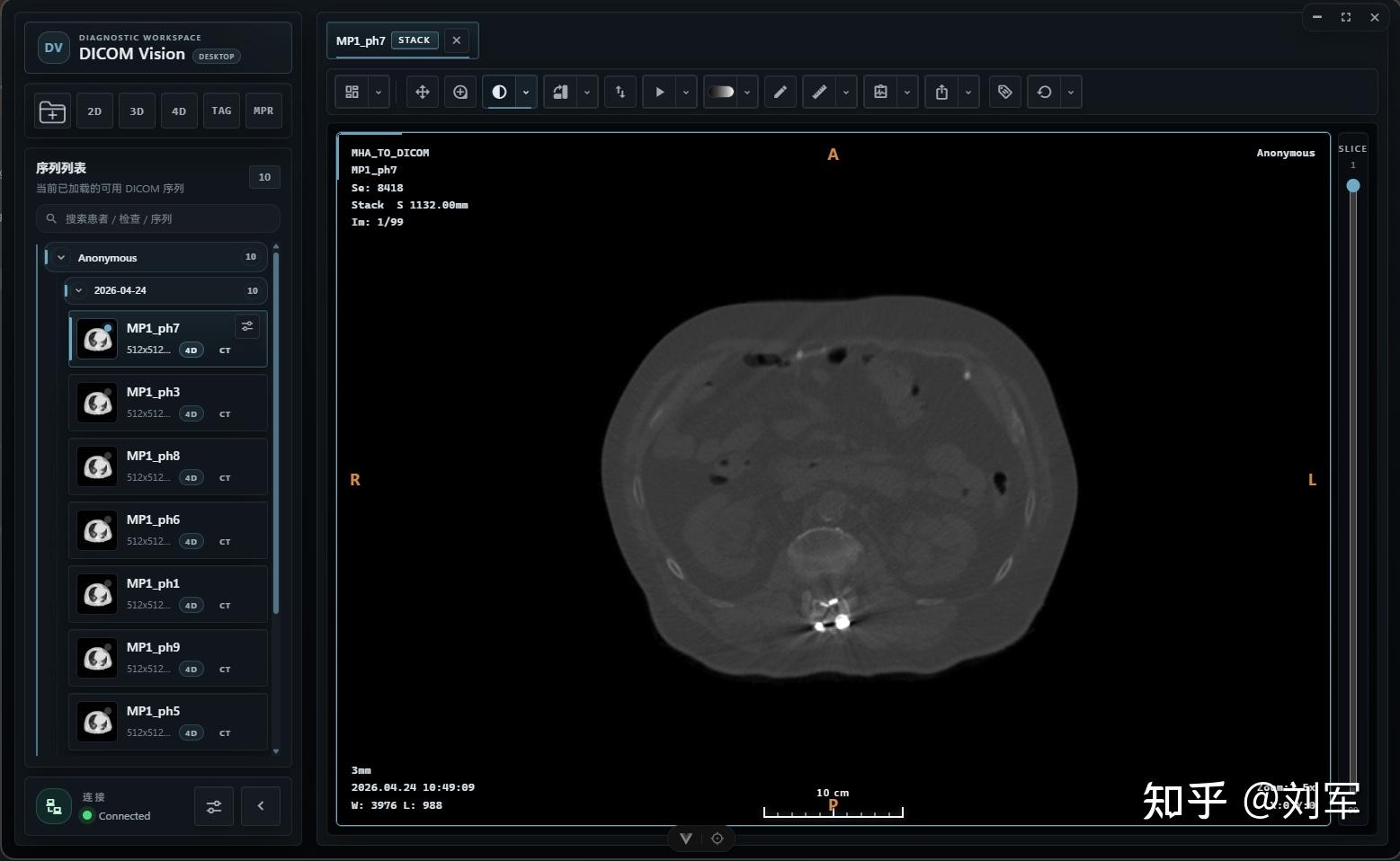Open the MP1_ph6 series
Screen dimensions: 1400x861
(x=168, y=530)
